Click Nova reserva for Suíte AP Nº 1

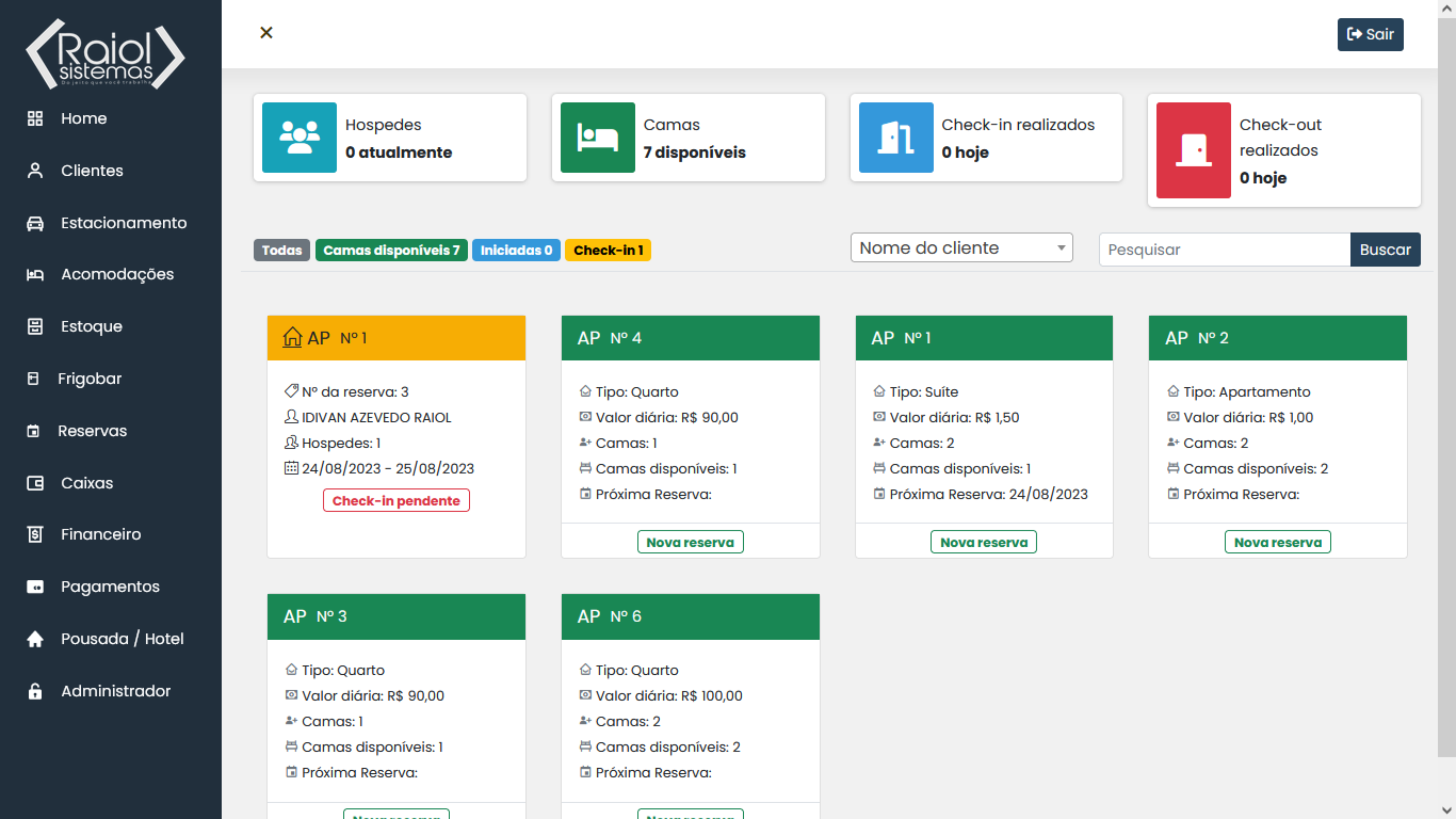tap(984, 542)
